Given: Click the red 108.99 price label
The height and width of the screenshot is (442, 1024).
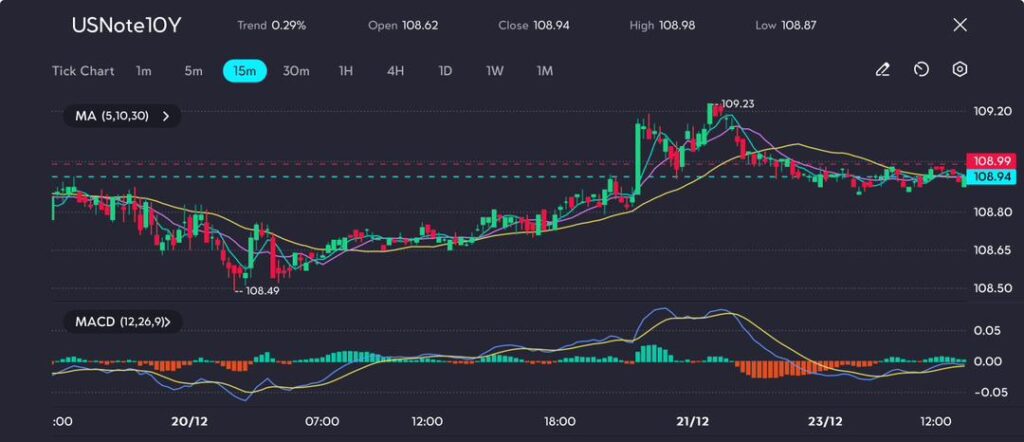Looking at the screenshot, I should tap(989, 161).
